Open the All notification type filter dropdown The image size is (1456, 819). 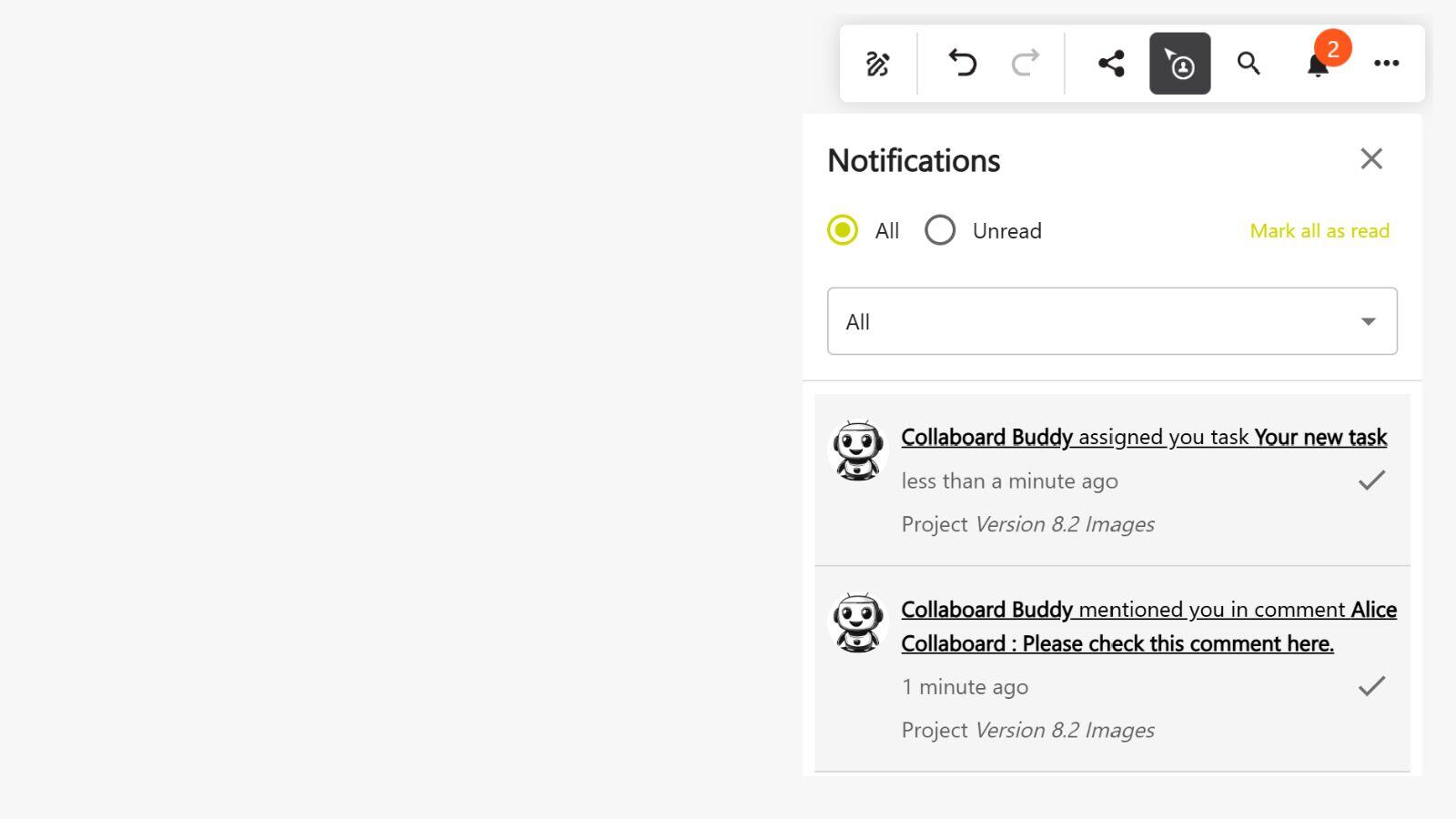coord(1110,321)
